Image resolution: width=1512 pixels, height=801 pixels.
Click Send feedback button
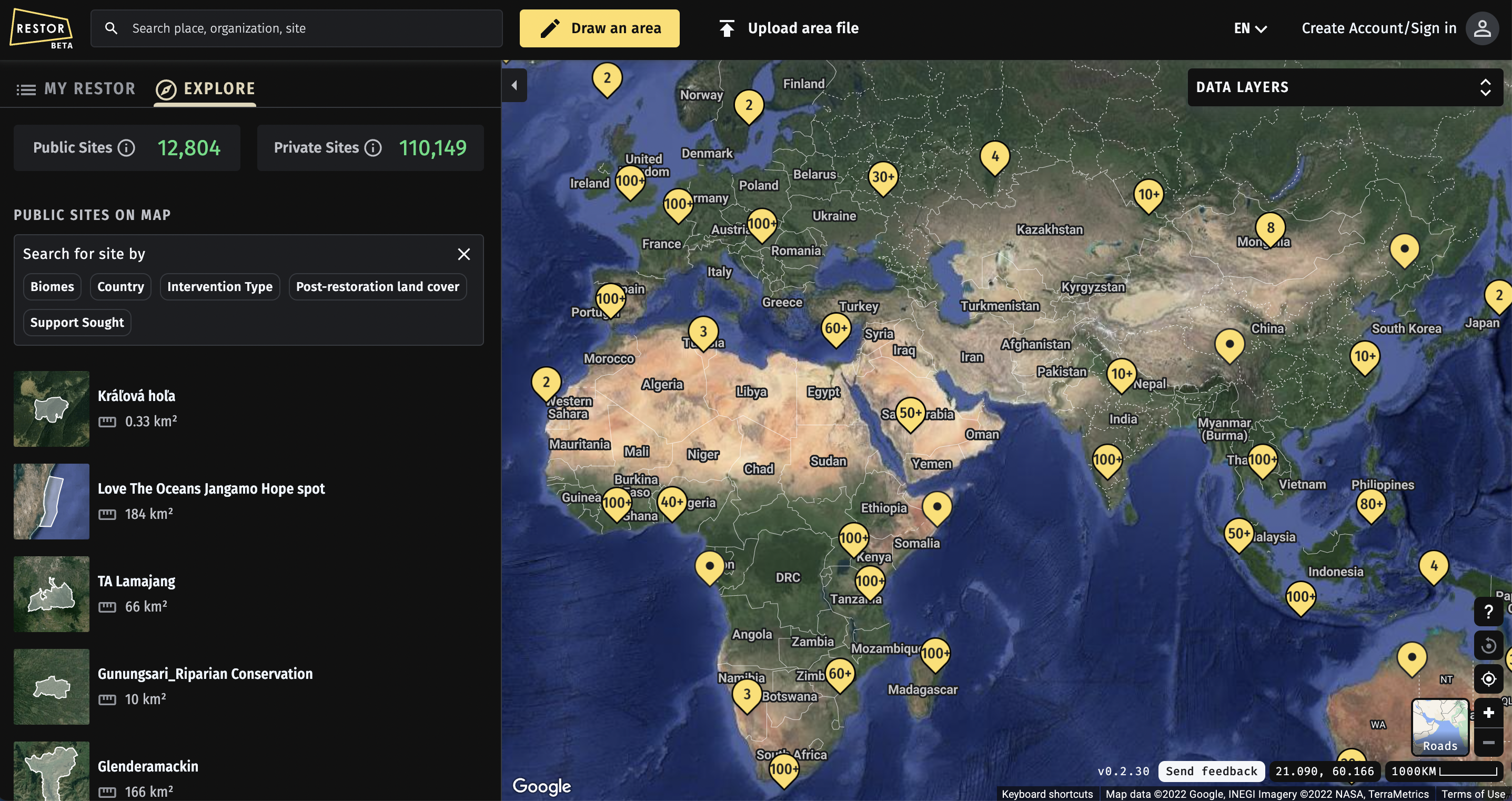pyautogui.click(x=1211, y=771)
